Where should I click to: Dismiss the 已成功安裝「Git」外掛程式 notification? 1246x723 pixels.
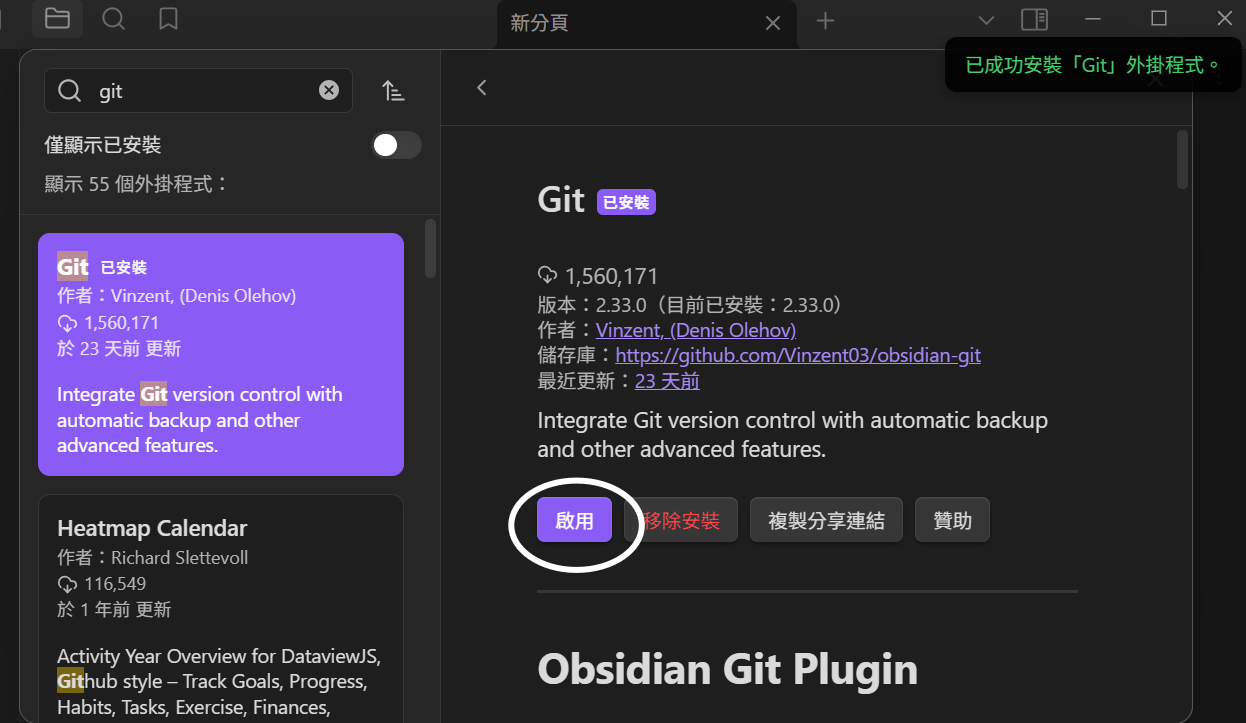1093,65
